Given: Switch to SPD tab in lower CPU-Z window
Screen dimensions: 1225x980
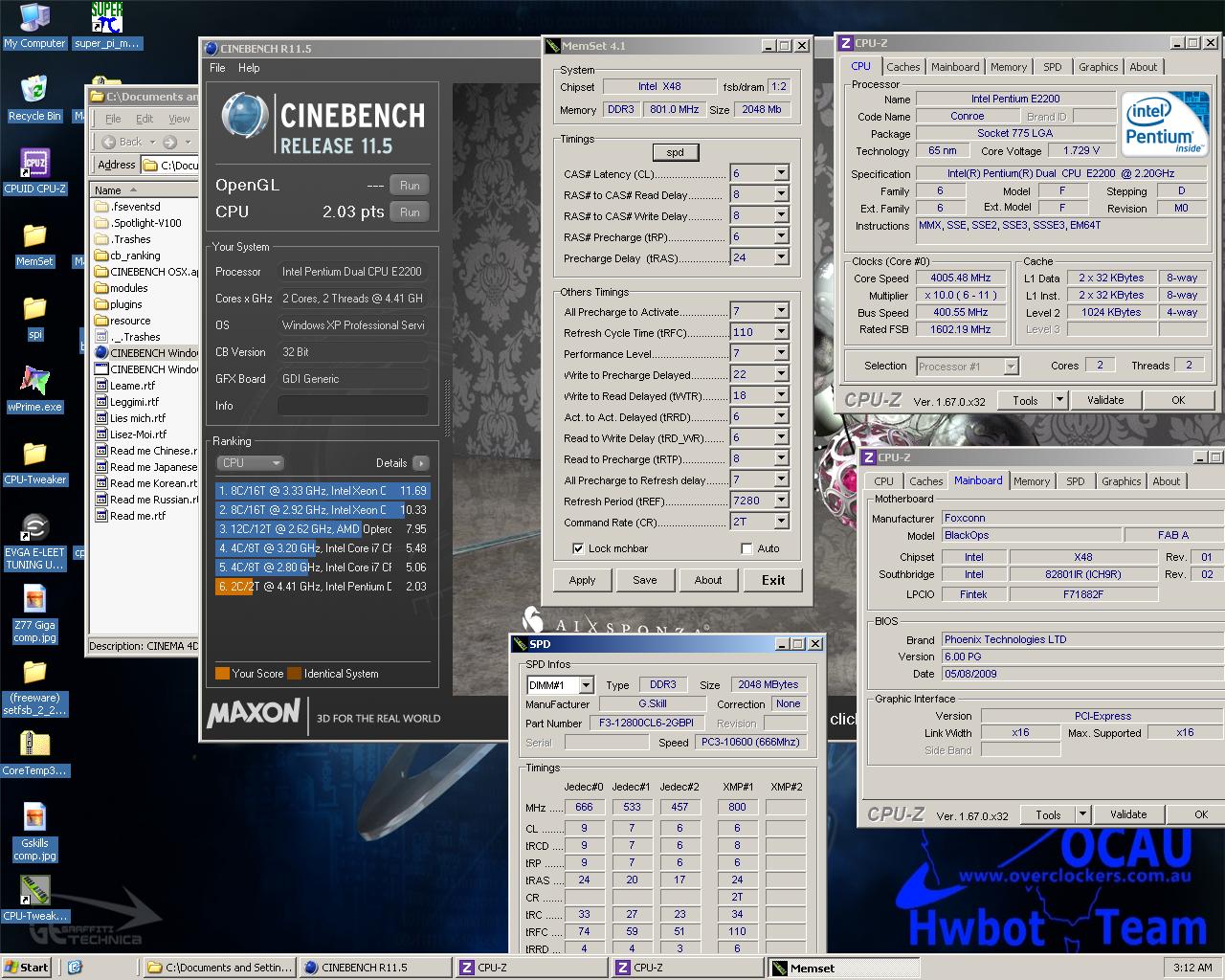Looking at the screenshot, I should (1076, 481).
